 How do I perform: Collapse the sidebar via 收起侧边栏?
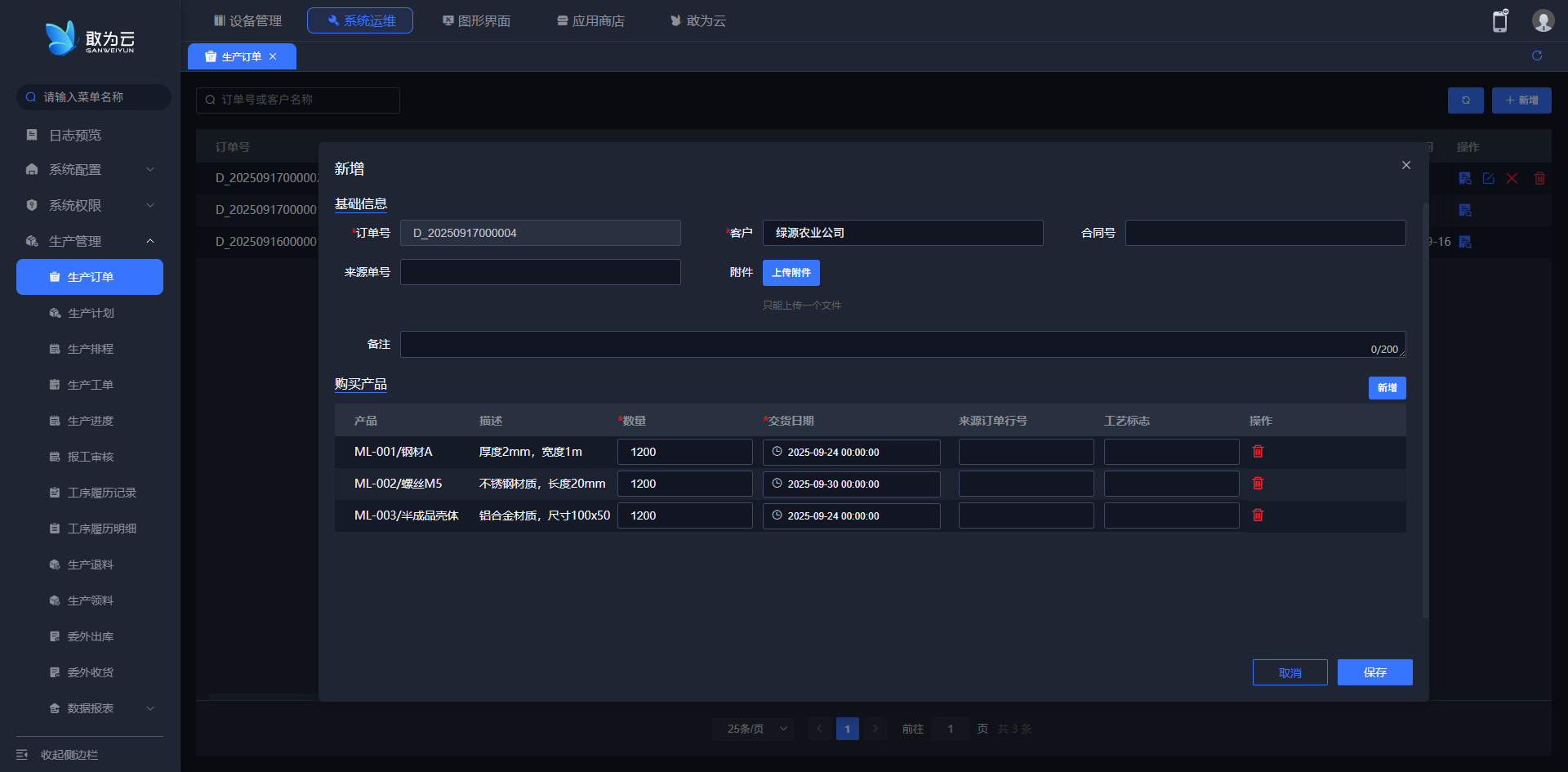pos(69,755)
